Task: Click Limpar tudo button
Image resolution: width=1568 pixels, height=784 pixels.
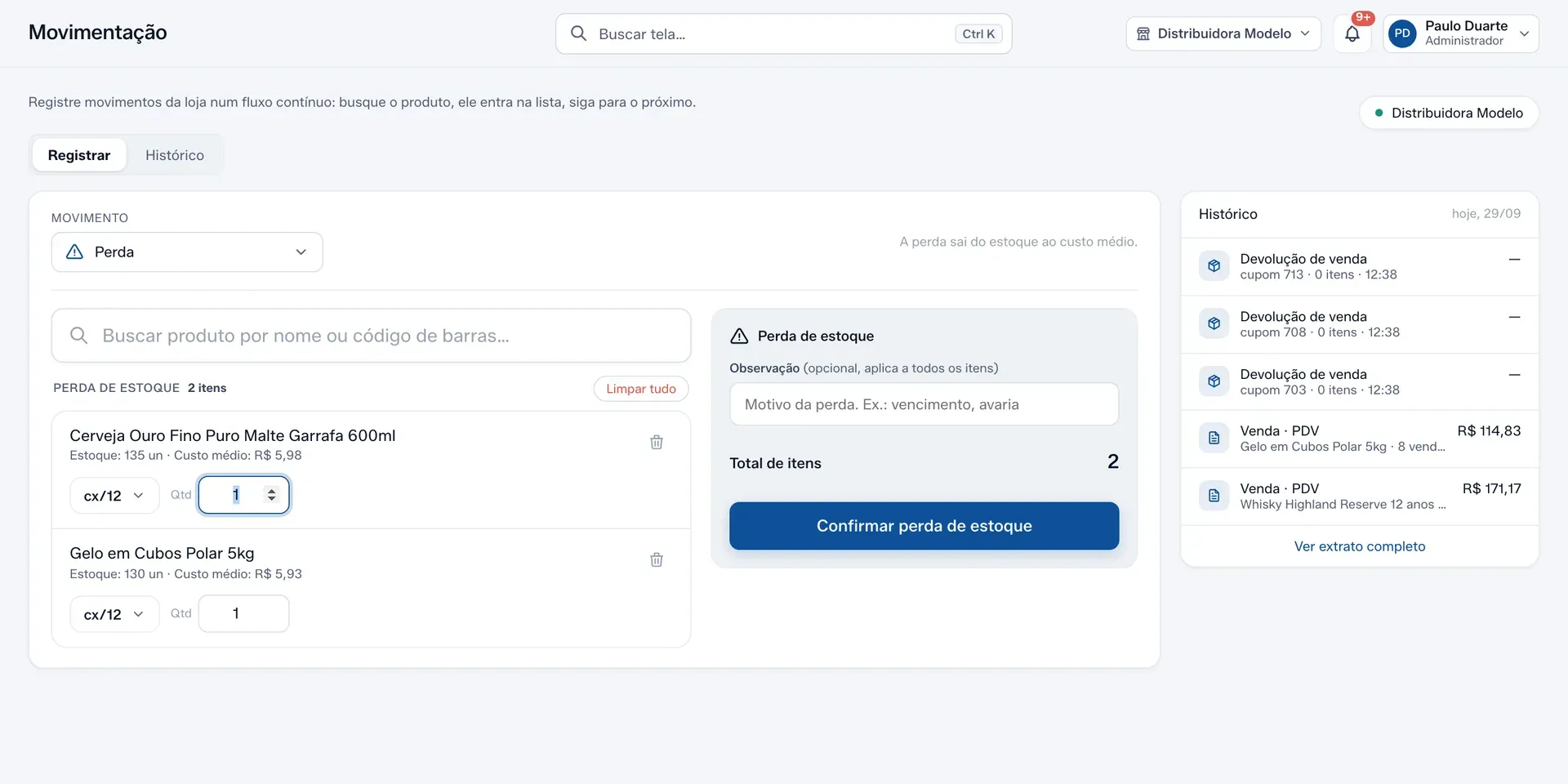Action: (x=641, y=389)
